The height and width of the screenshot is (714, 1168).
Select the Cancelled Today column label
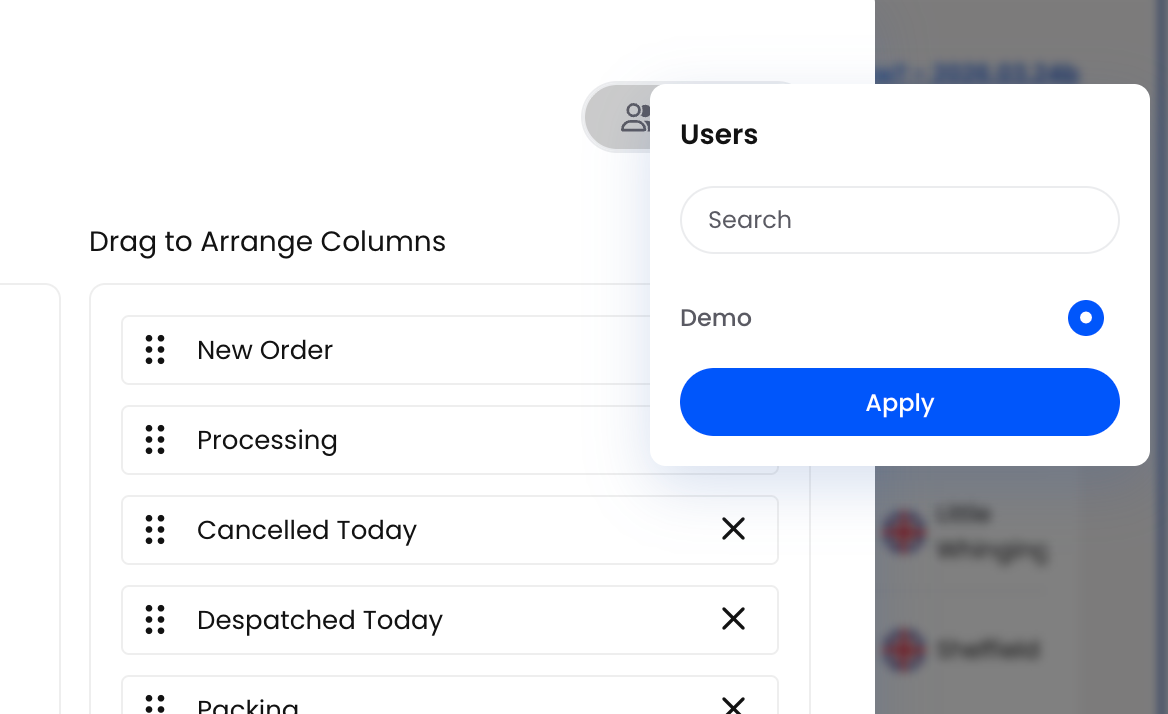pos(307,530)
